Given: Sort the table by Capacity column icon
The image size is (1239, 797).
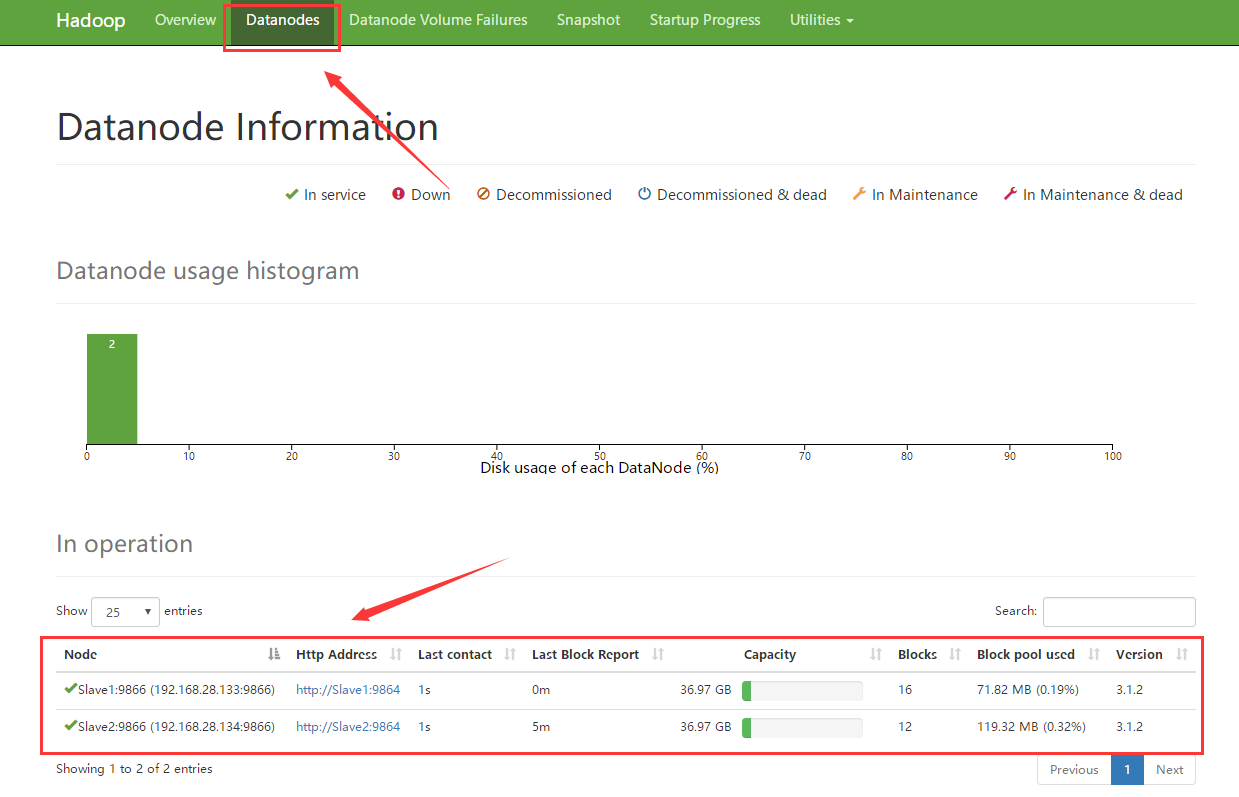Looking at the screenshot, I should pyautogui.click(x=876, y=654).
